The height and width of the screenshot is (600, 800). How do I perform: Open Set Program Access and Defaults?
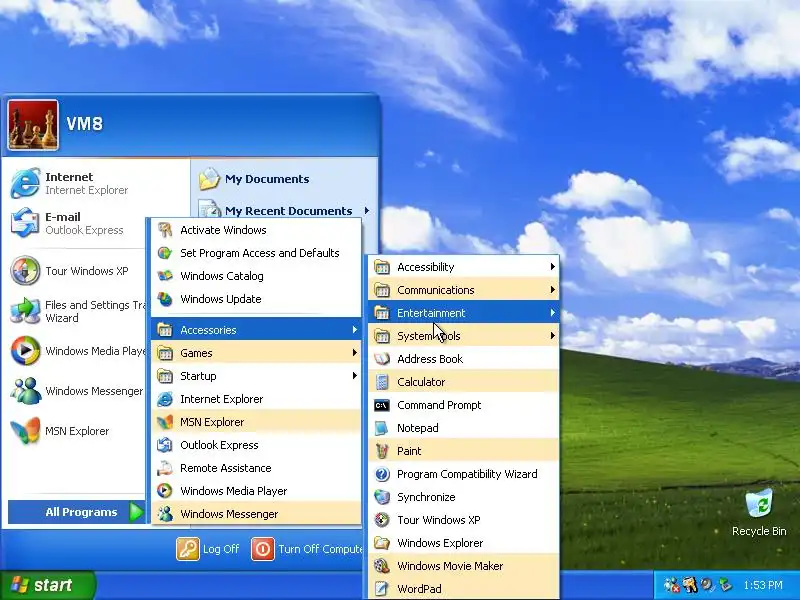pyautogui.click(x=256, y=253)
